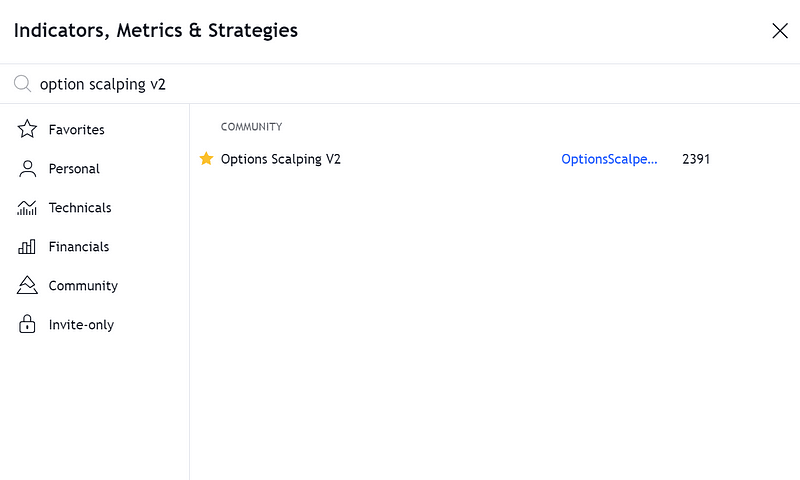Show the Financials category list
Image resolution: width=800 pixels, height=480 pixels.
[x=79, y=247]
